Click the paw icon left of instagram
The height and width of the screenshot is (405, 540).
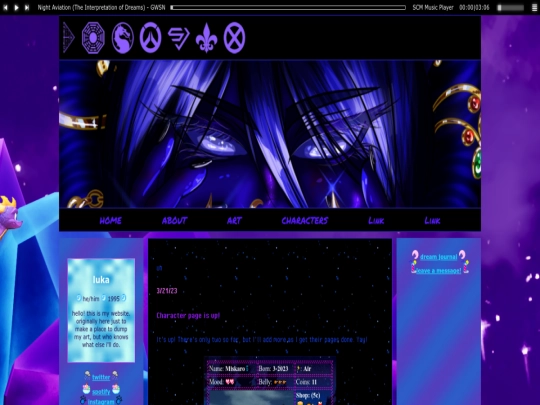tap(83, 400)
